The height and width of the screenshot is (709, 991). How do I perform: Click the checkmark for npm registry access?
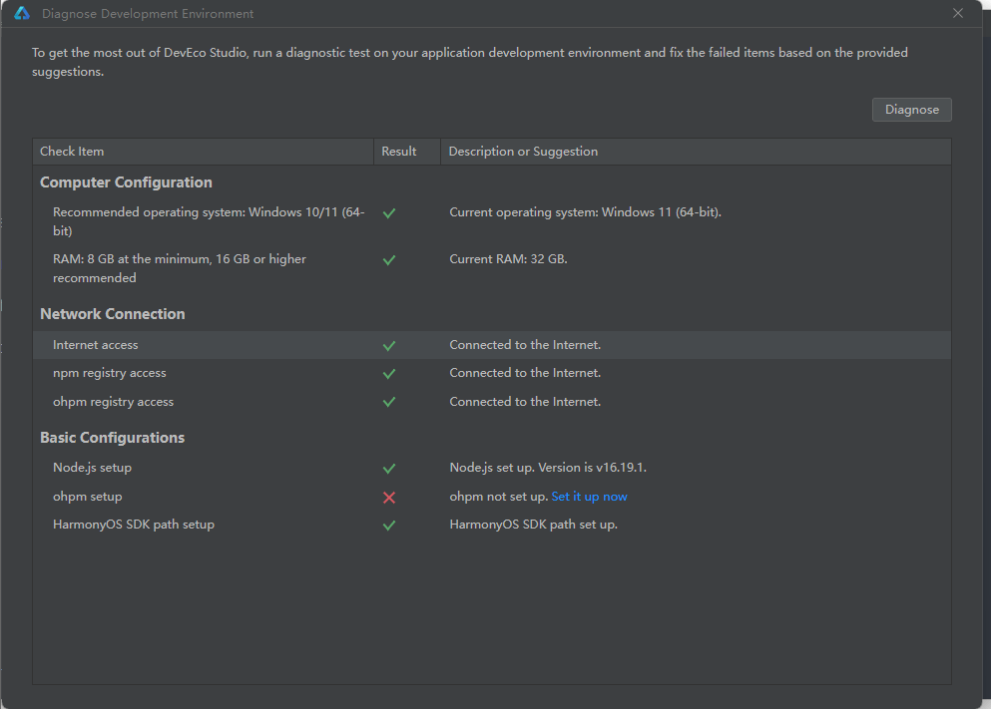[389, 373]
